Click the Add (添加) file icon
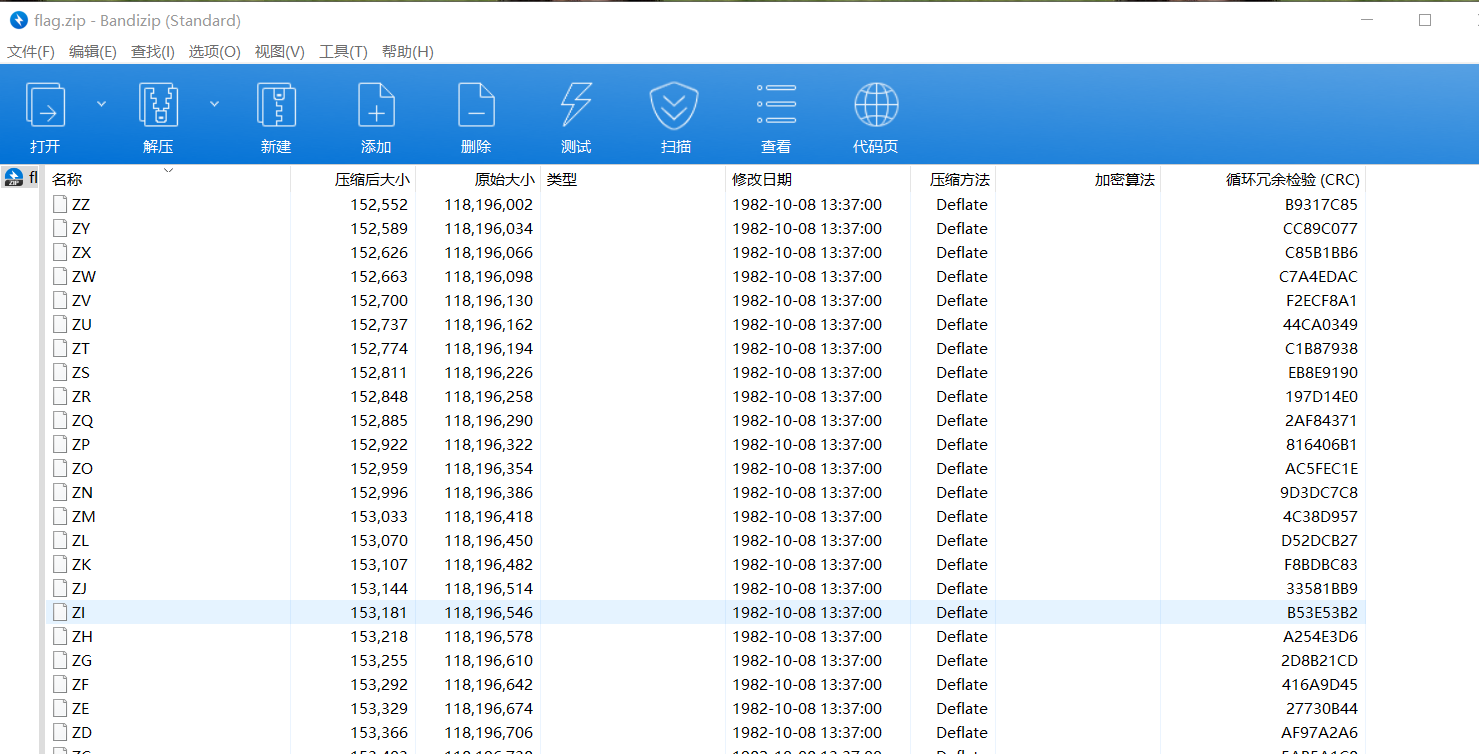Image resolution: width=1479 pixels, height=754 pixels. point(376,104)
